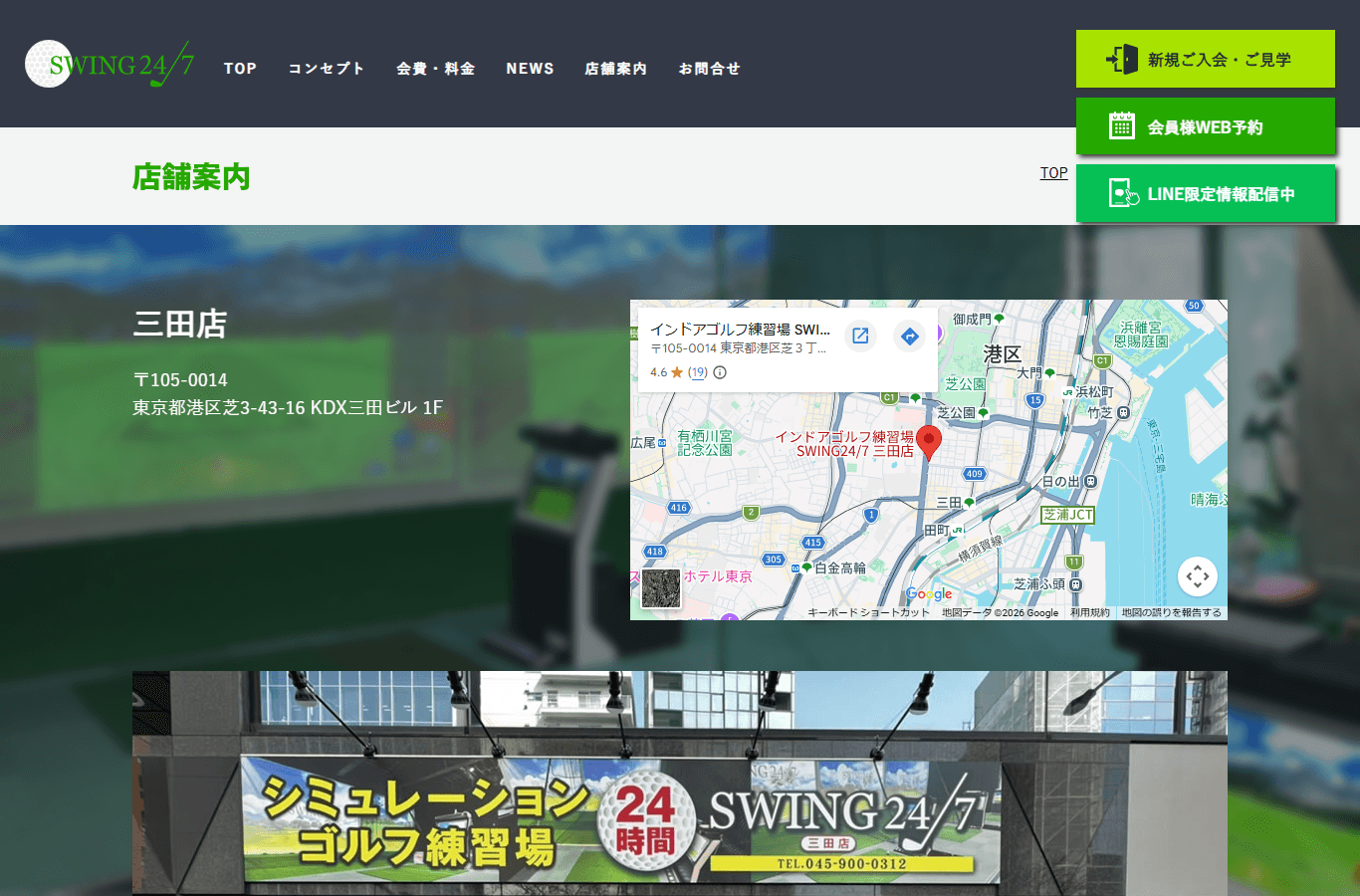
Task: Click the 会員様WEB予約 button
Action: pos(1206,126)
